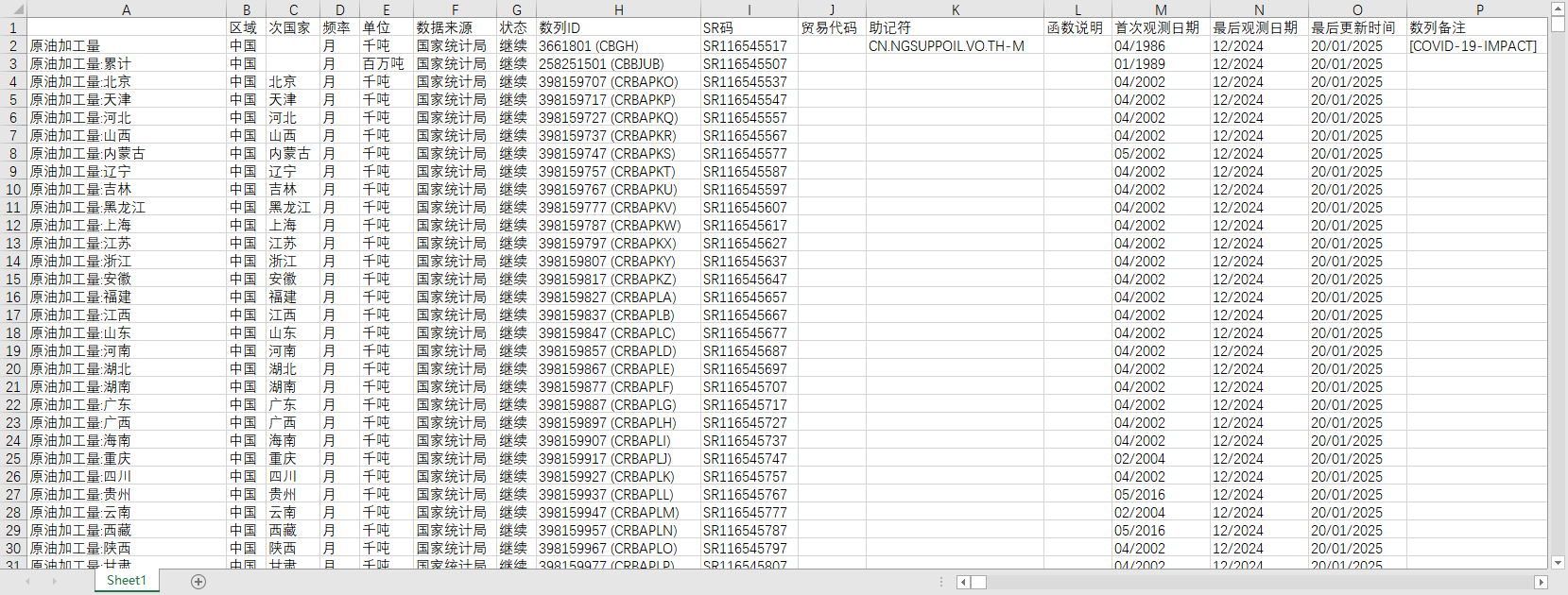Select cell CN.NGSUPPOIL.VO.TH-M
Screen dimensions: 1568x595
click(x=956, y=45)
